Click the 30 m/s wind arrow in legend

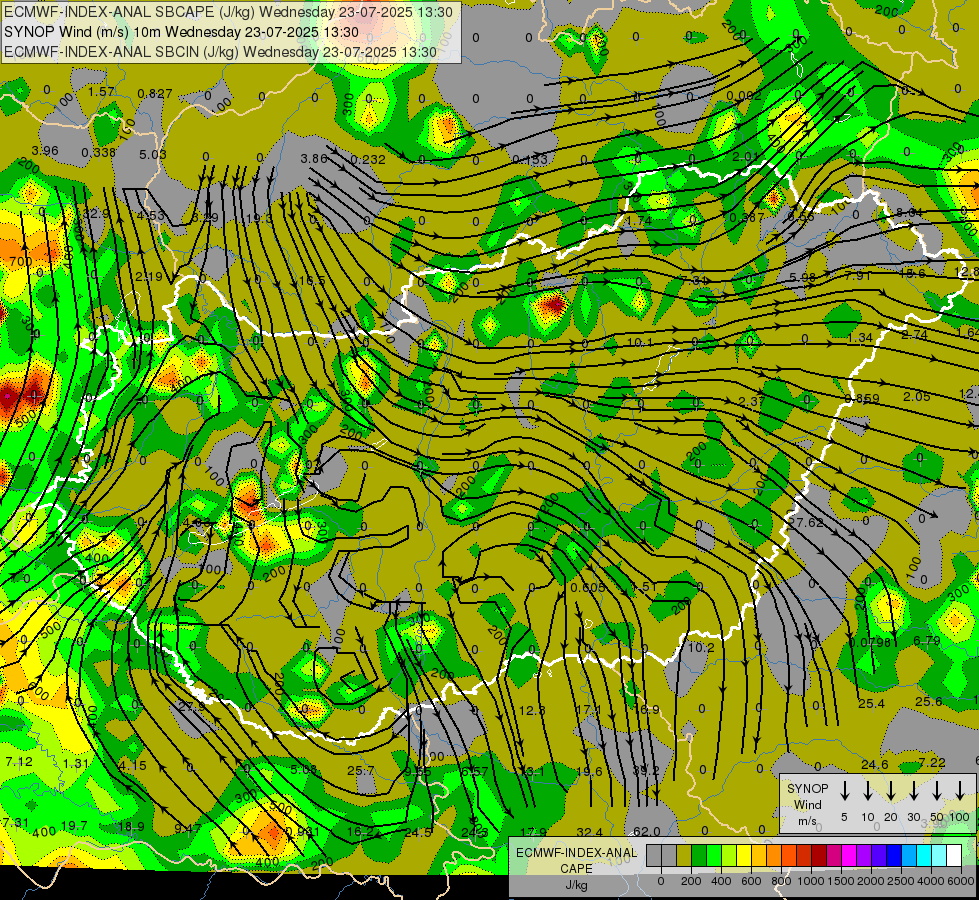(913, 791)
